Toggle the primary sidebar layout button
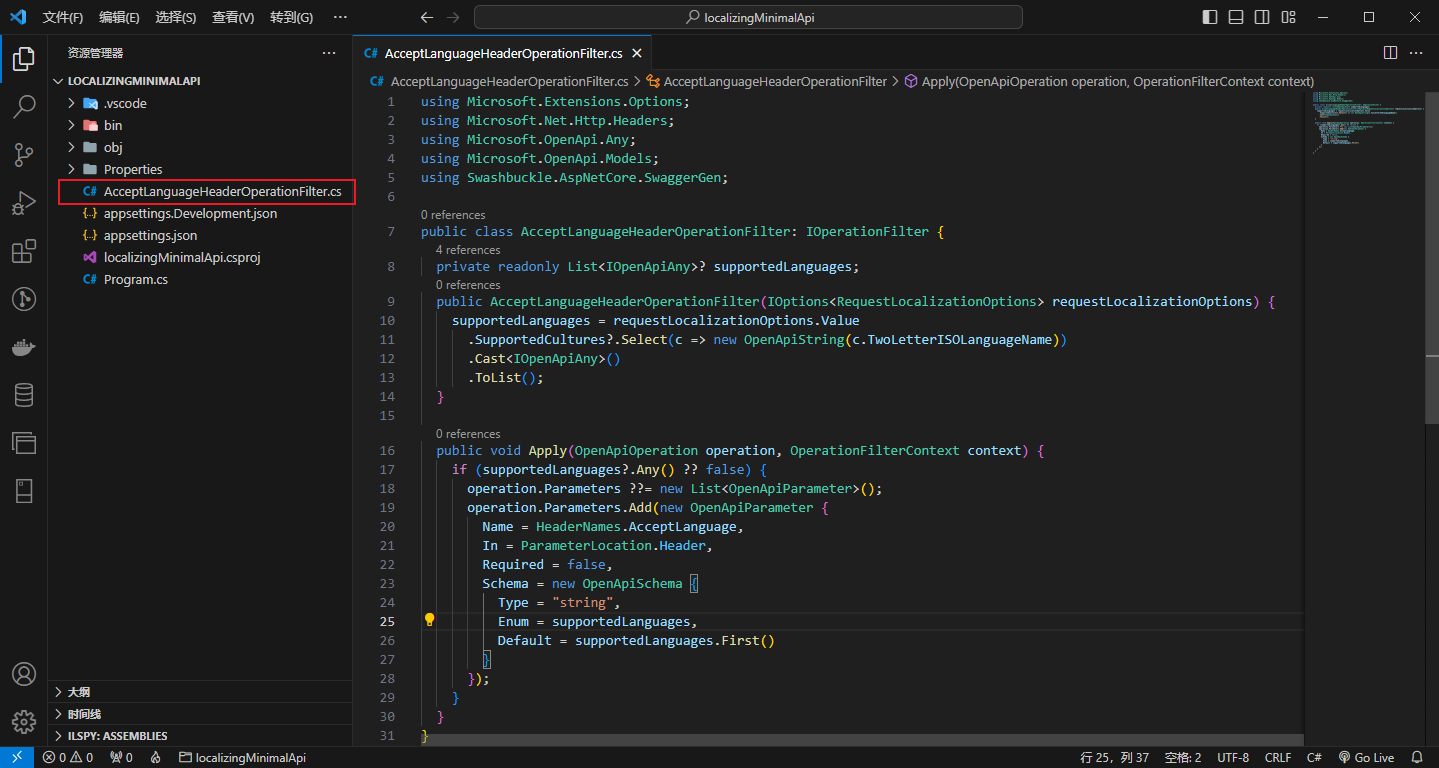The image size is (1439, 768). tap(1210, 17)
